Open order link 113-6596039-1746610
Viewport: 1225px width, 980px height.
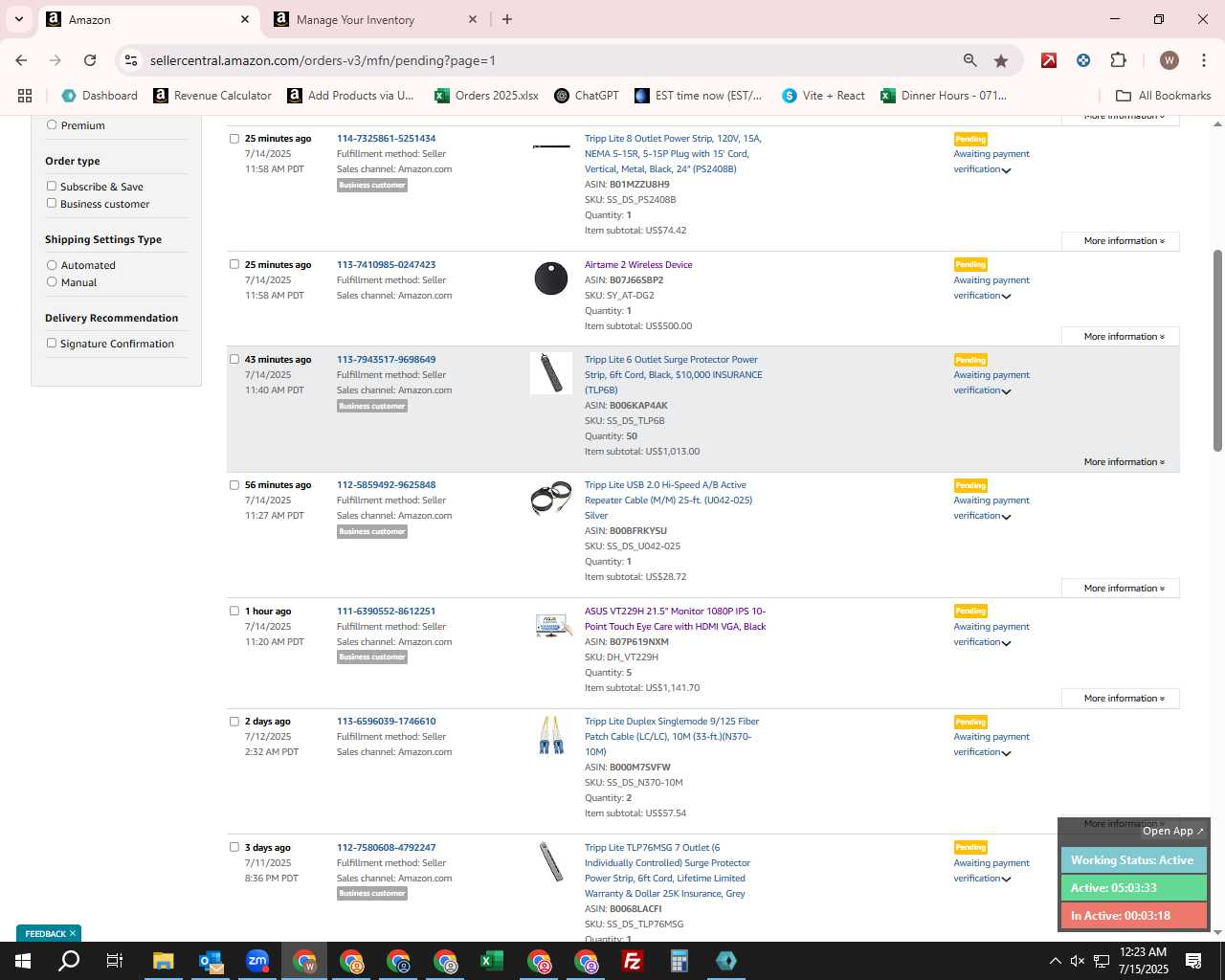[x=386, y=722]
